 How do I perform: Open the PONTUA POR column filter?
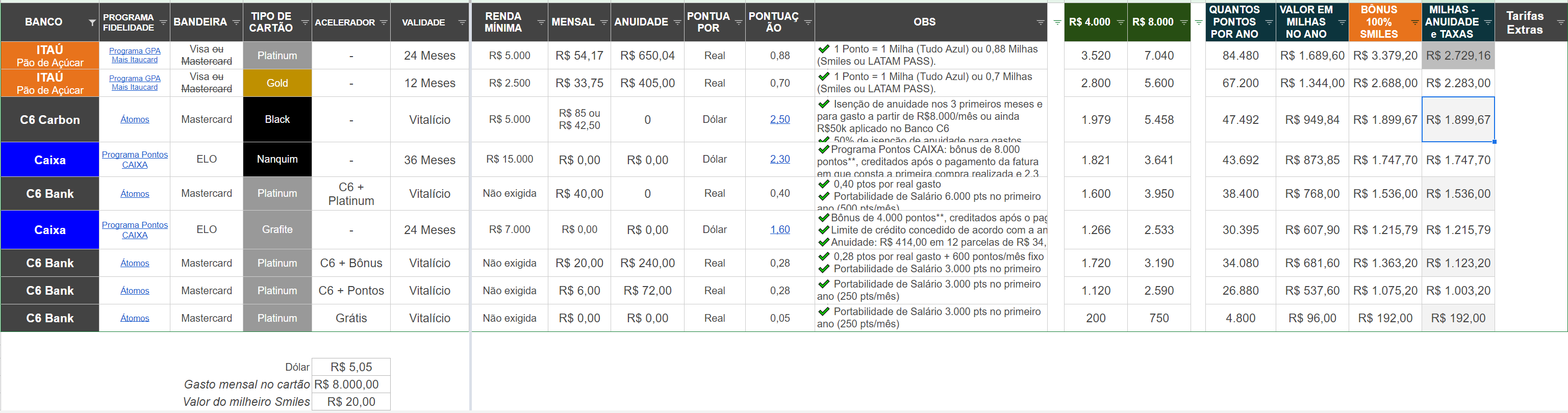[x=739, y=22]
